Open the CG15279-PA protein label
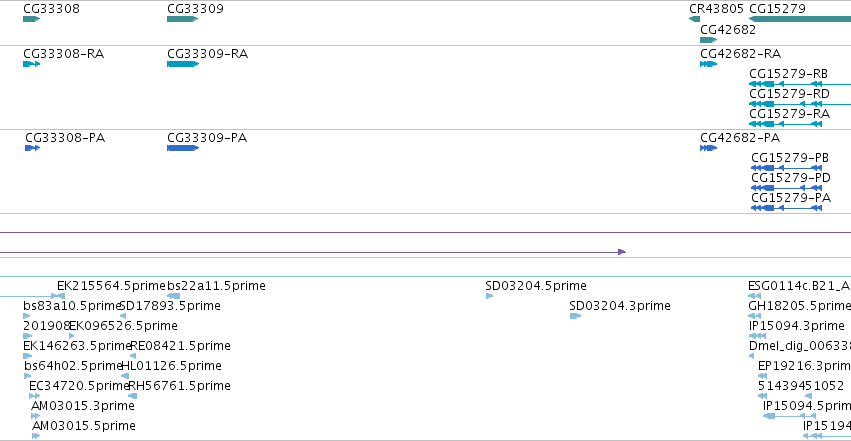 pyautogui.click(x=791, y=197)
